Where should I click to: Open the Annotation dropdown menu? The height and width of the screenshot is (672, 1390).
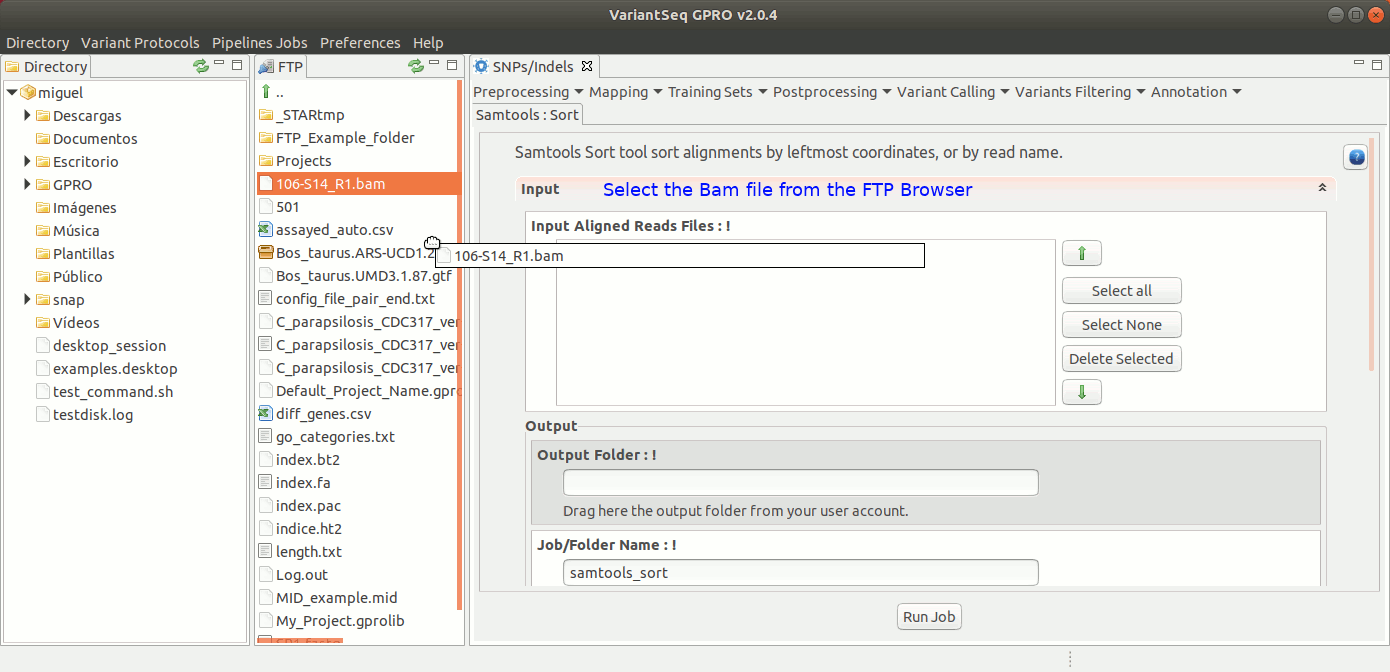1195,92
